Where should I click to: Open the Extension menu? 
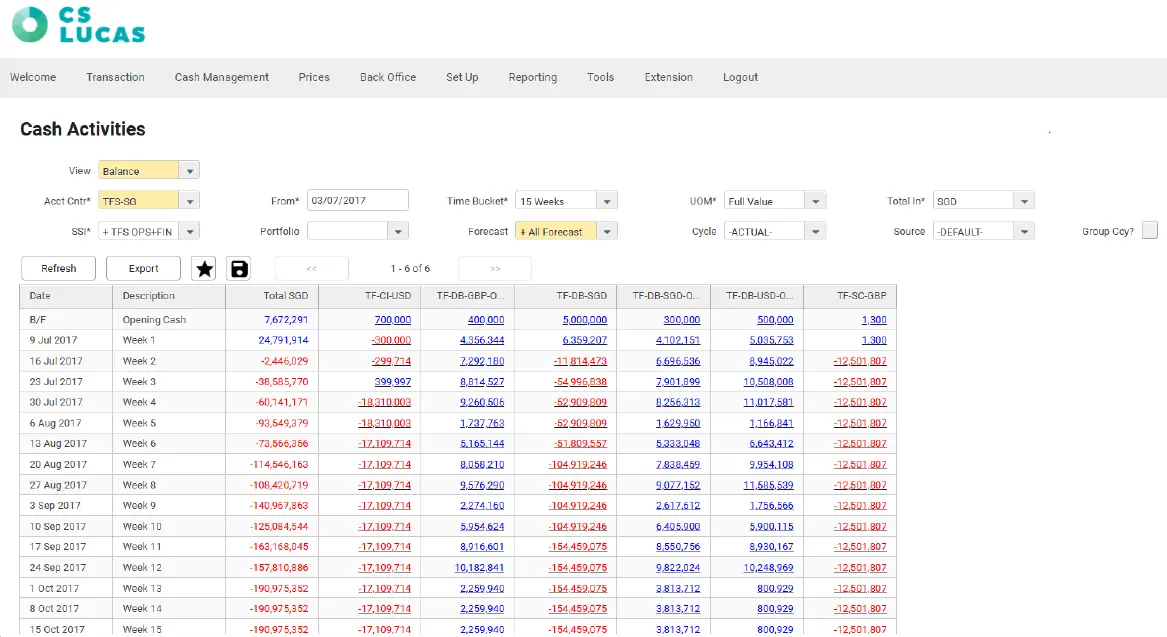coord(668,77)
